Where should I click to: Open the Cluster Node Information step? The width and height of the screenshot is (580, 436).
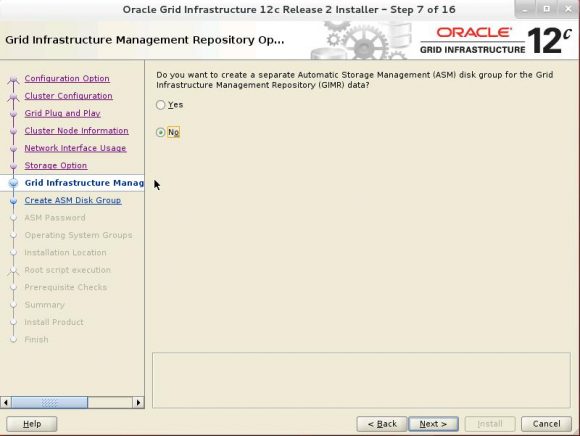(77, 131)
